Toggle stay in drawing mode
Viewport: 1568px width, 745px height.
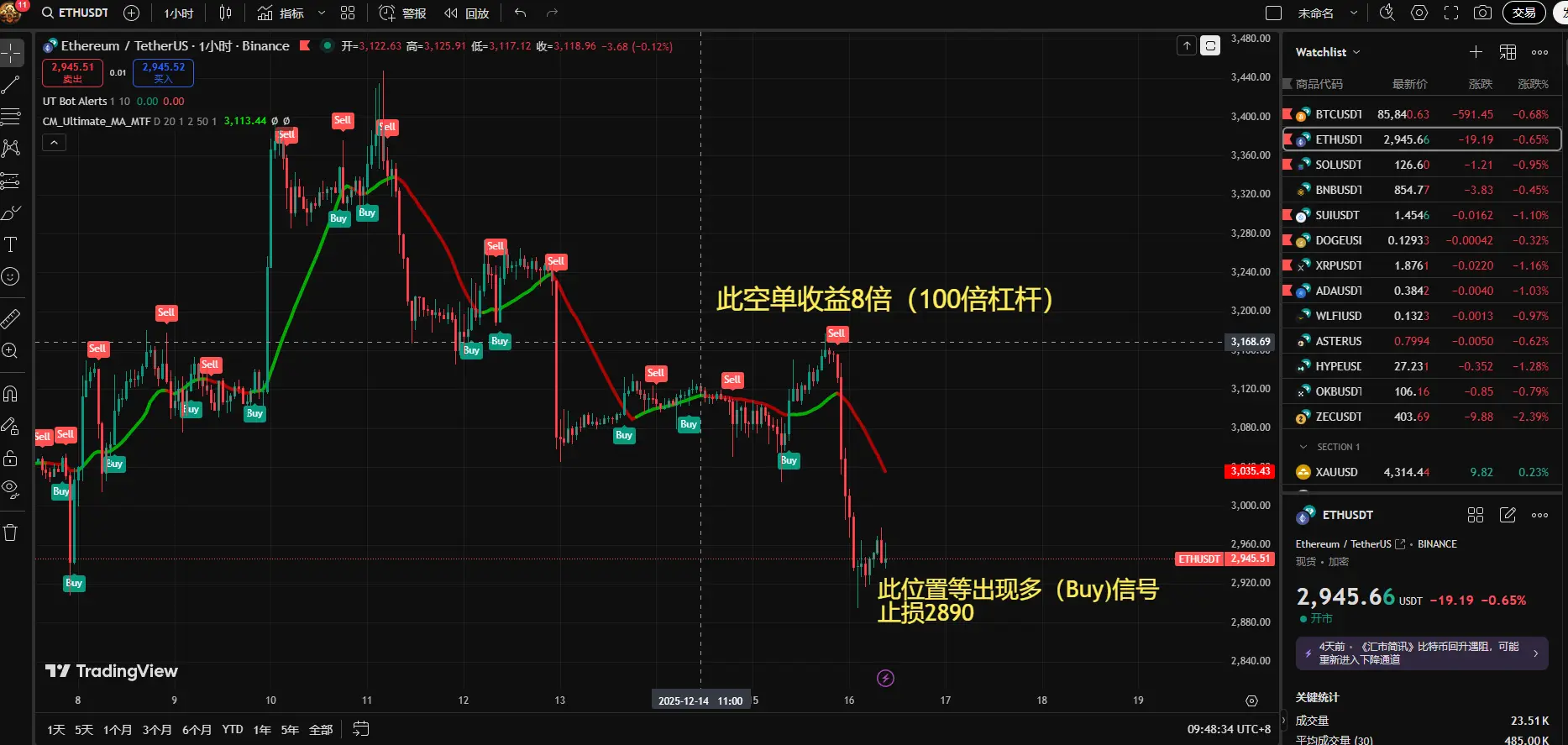point(11,426)
